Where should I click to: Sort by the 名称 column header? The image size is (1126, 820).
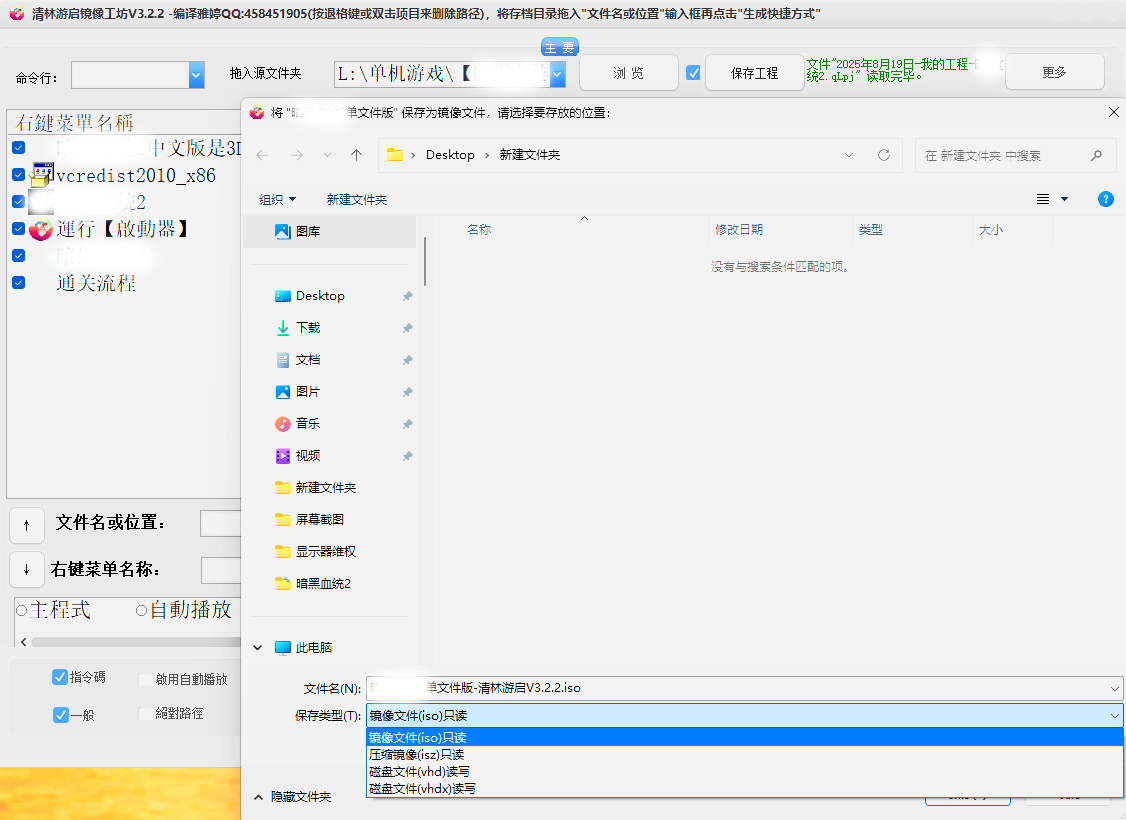tap(479, 230)
